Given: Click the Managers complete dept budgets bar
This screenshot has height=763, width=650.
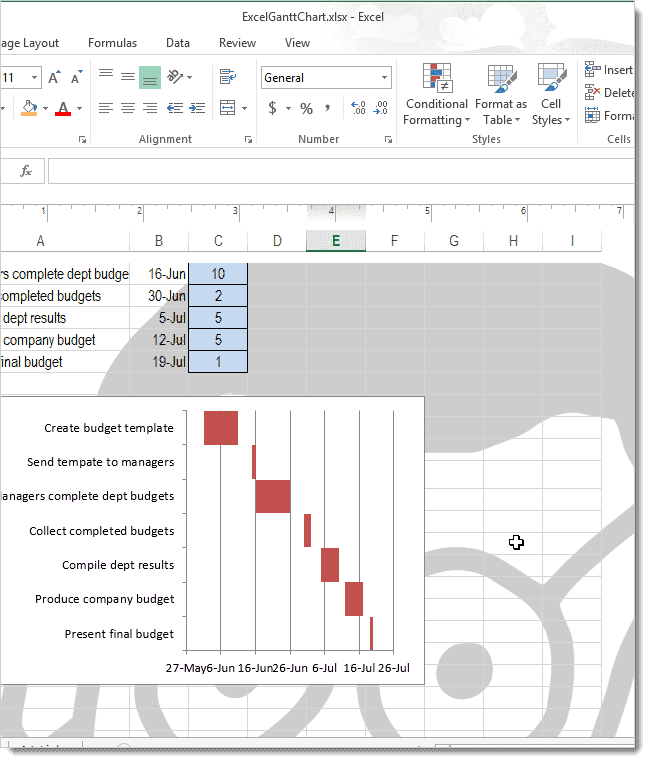Looking at the screenshot, I should pos(273,496).
